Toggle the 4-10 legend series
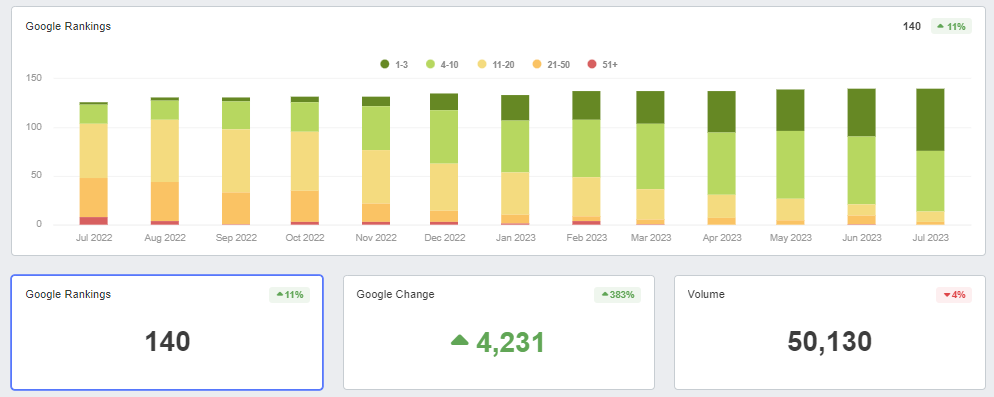Viewport: 994px width, 397px height. point(442,64)
